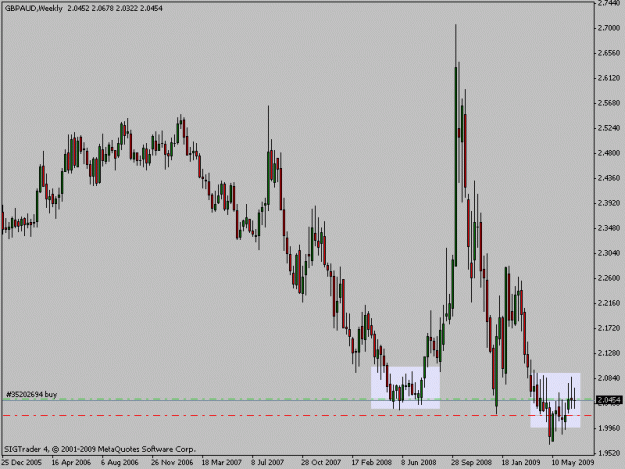
Task: Click the 25 Dec 2005 date label
Action: click(x=22, y=462)
